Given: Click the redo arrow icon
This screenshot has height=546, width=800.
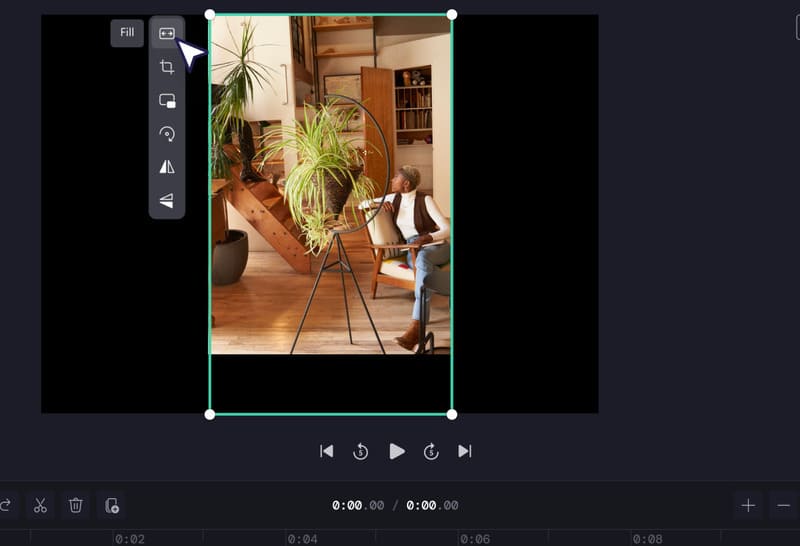Looking at the screenshot, I should click(5, 506).
